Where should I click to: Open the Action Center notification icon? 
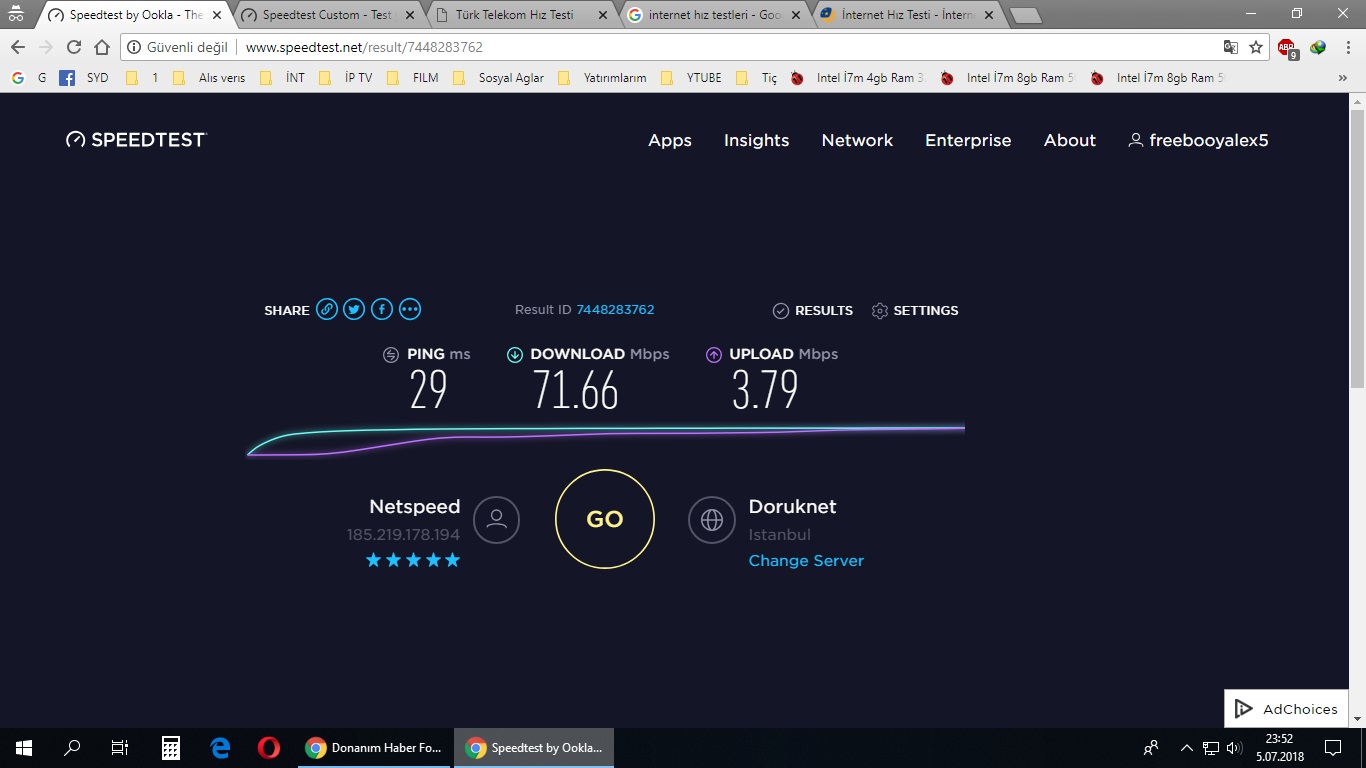click(1333, 747)
